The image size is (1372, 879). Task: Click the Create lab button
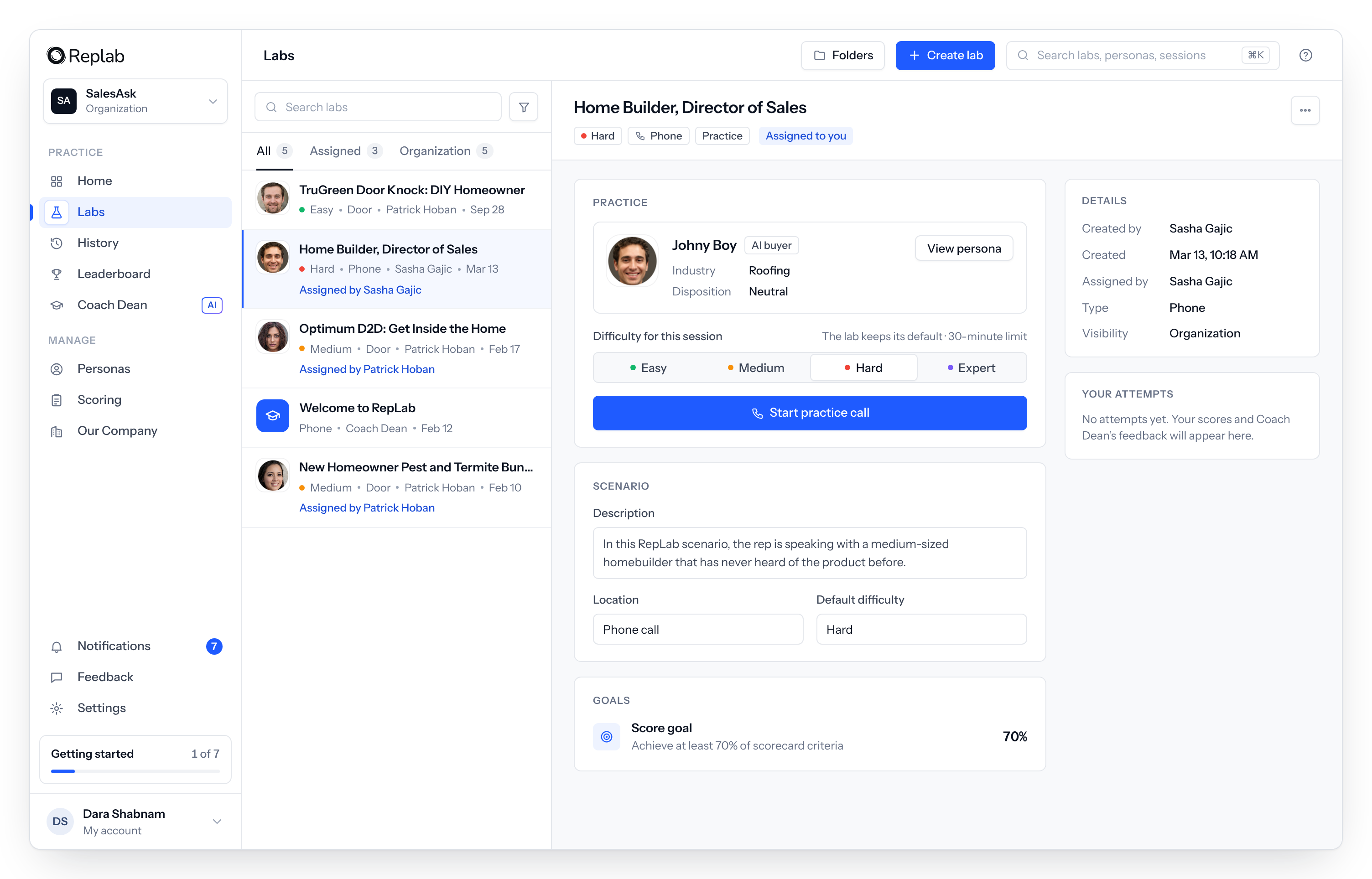click(x=945, y=55)
